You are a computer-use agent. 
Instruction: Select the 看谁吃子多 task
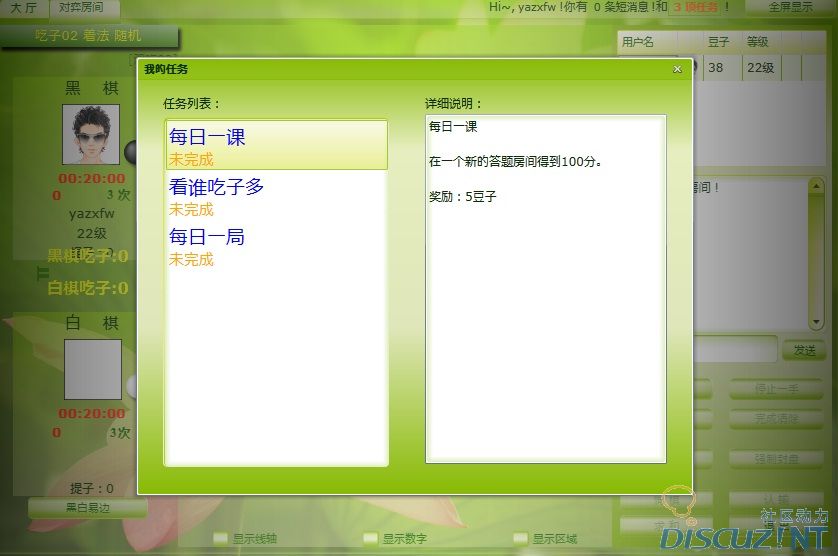(x=275, y=196)
